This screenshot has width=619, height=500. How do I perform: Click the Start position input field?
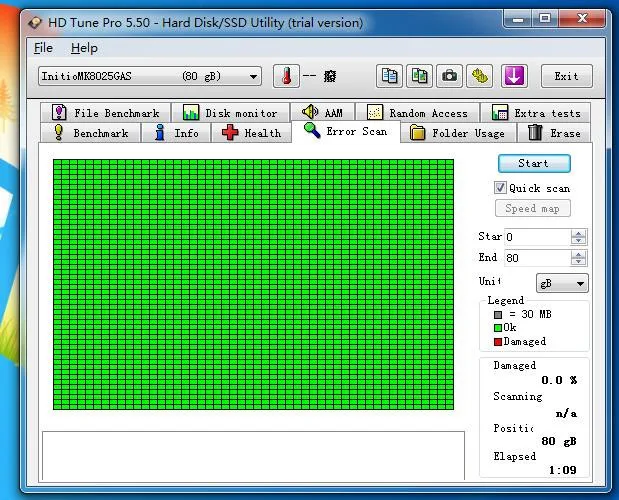click(537, 237)
